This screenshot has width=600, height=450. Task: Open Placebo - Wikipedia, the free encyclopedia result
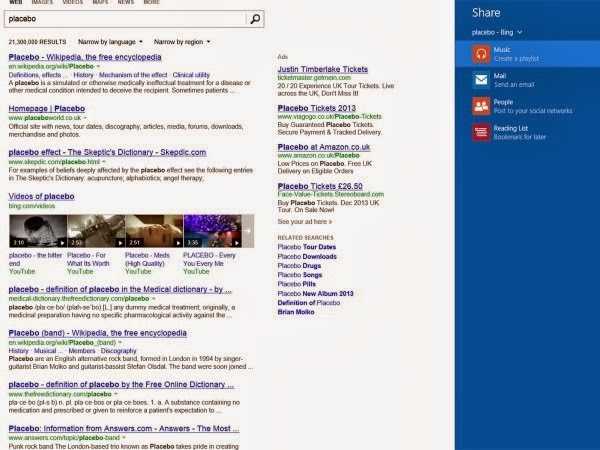[x=85, y=57]
